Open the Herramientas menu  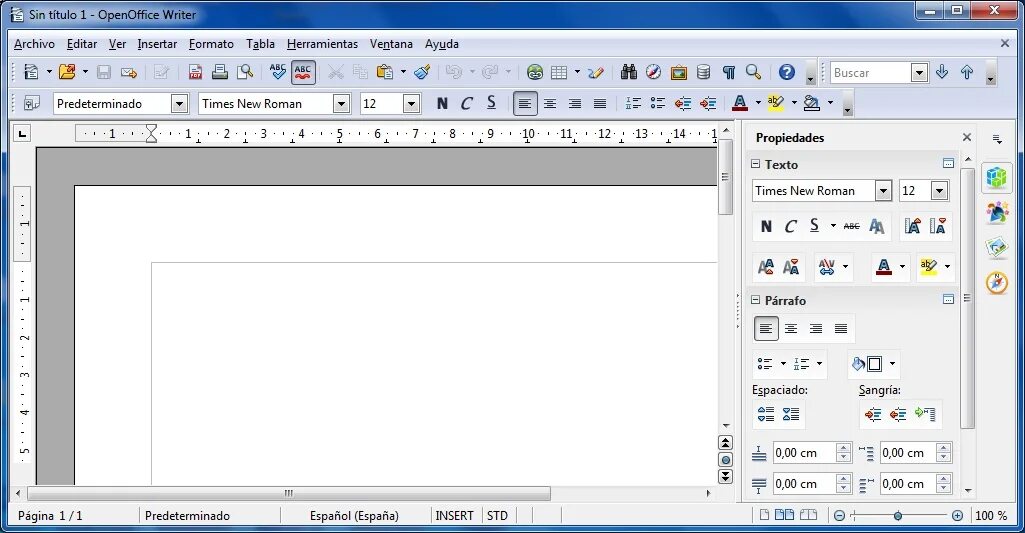322,44
